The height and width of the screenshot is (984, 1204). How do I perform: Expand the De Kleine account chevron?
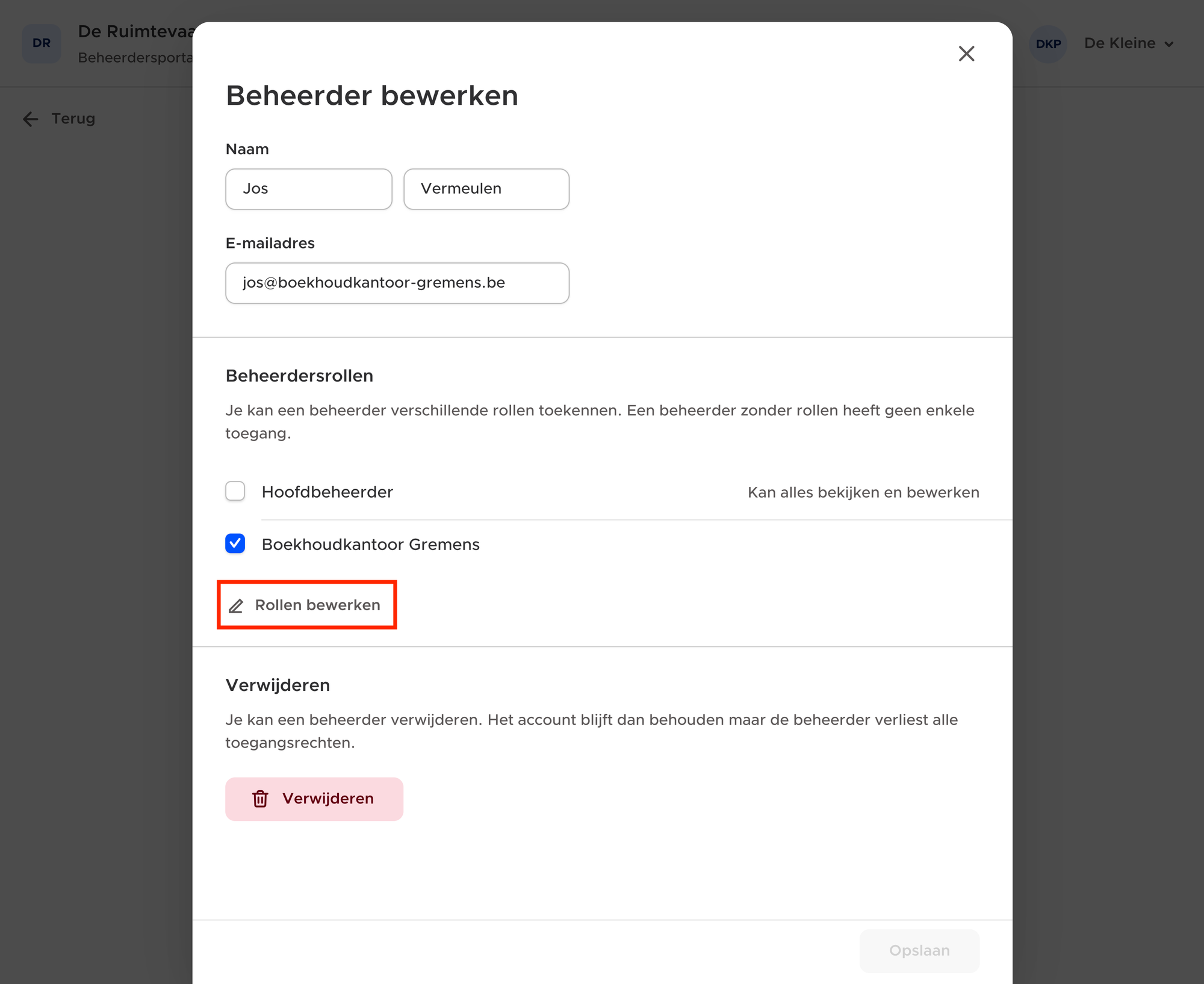coord(1169,44)
